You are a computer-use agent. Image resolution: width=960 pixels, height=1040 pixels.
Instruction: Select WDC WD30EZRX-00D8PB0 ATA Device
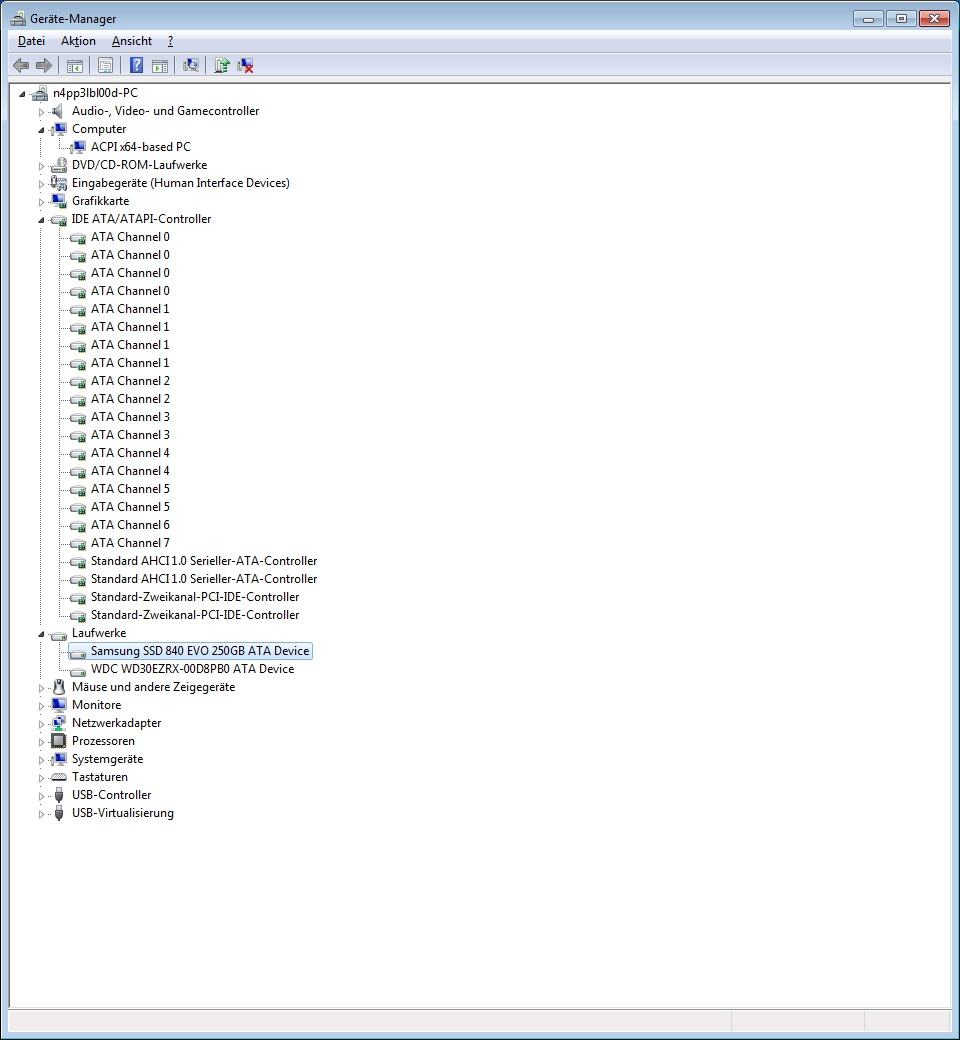[x=192, y=669]
